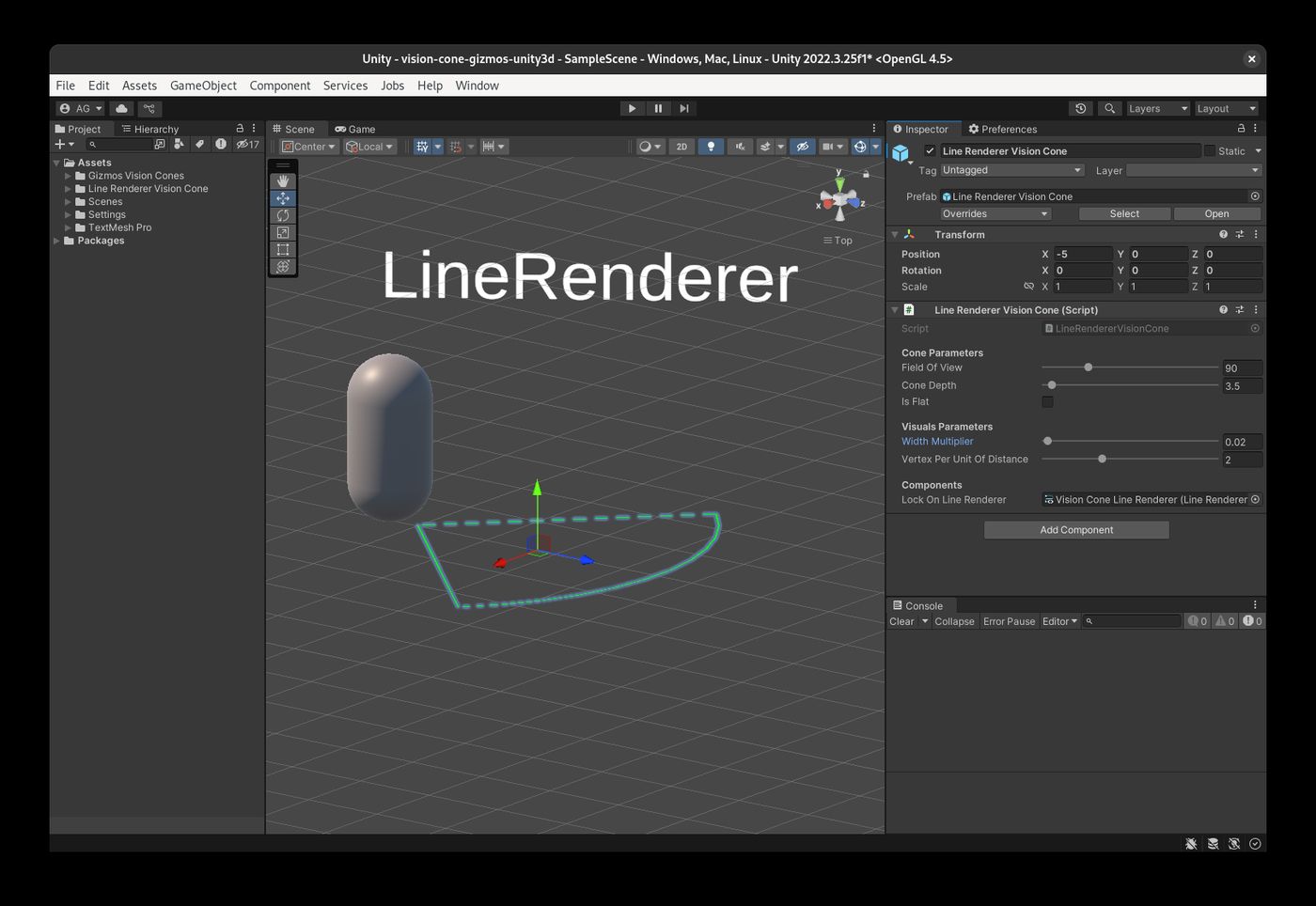Open the version control icon
Screen dimensions: 1316x906
(149, 108)
